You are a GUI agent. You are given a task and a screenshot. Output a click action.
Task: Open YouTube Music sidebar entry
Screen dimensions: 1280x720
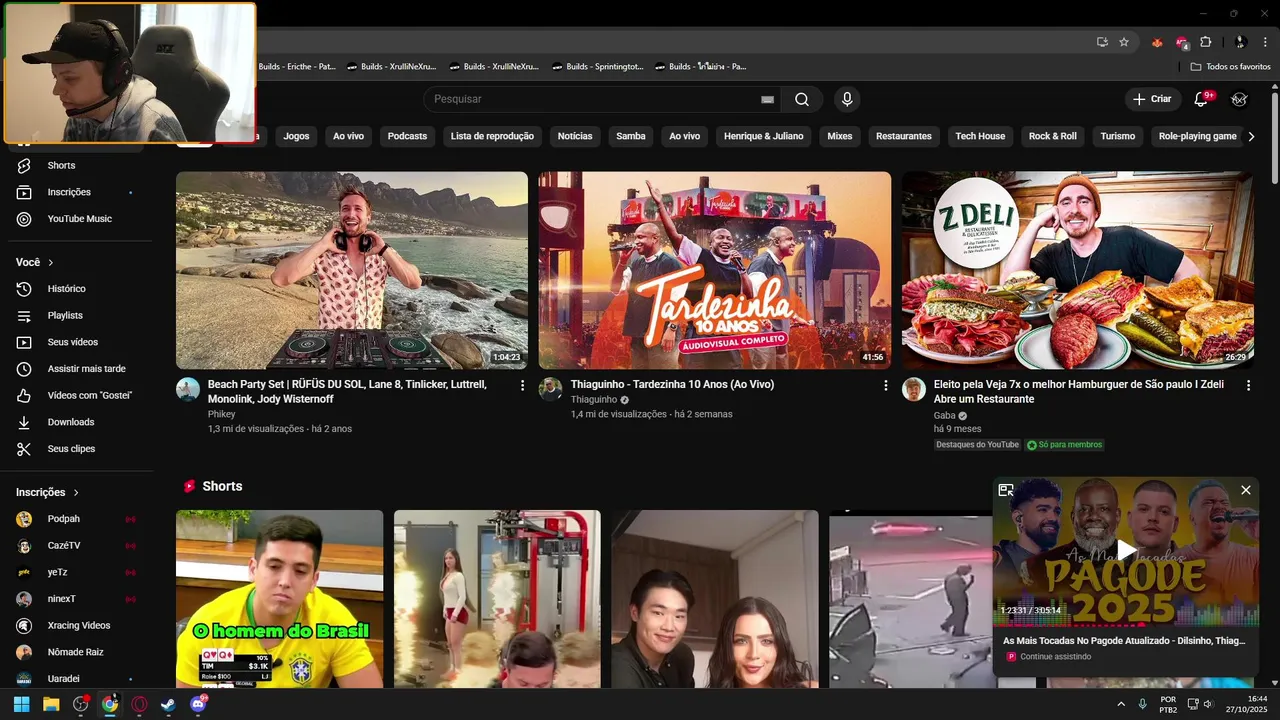coord(77,219)
